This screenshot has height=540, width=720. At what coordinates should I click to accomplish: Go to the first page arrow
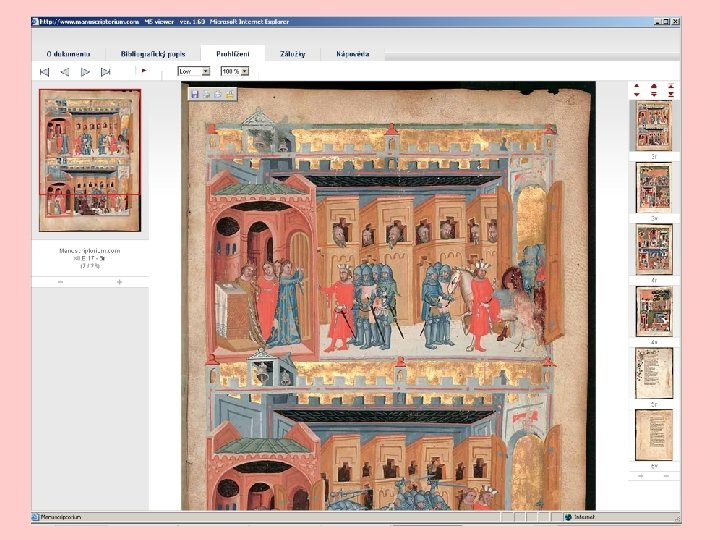pos(44,71)
